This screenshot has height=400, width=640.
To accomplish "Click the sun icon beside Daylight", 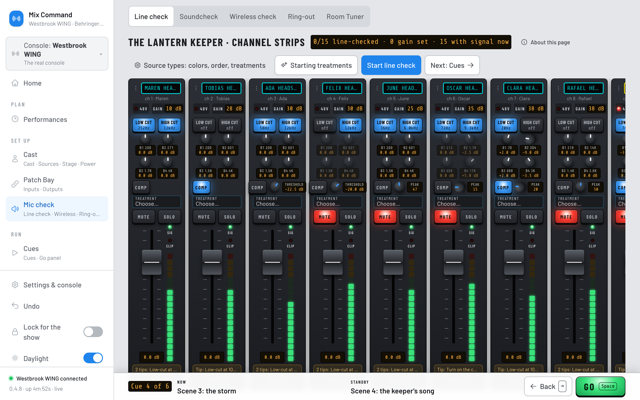I will pyautogui.click(x=15, y=358).
